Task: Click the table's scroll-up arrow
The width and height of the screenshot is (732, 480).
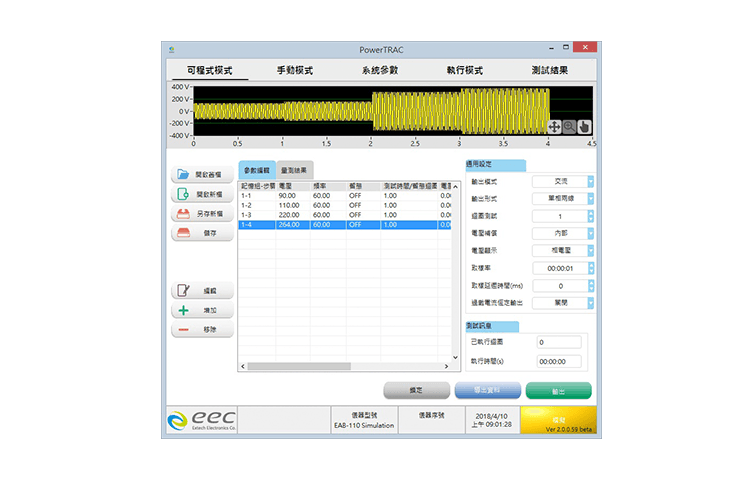Action: [456, 187]
